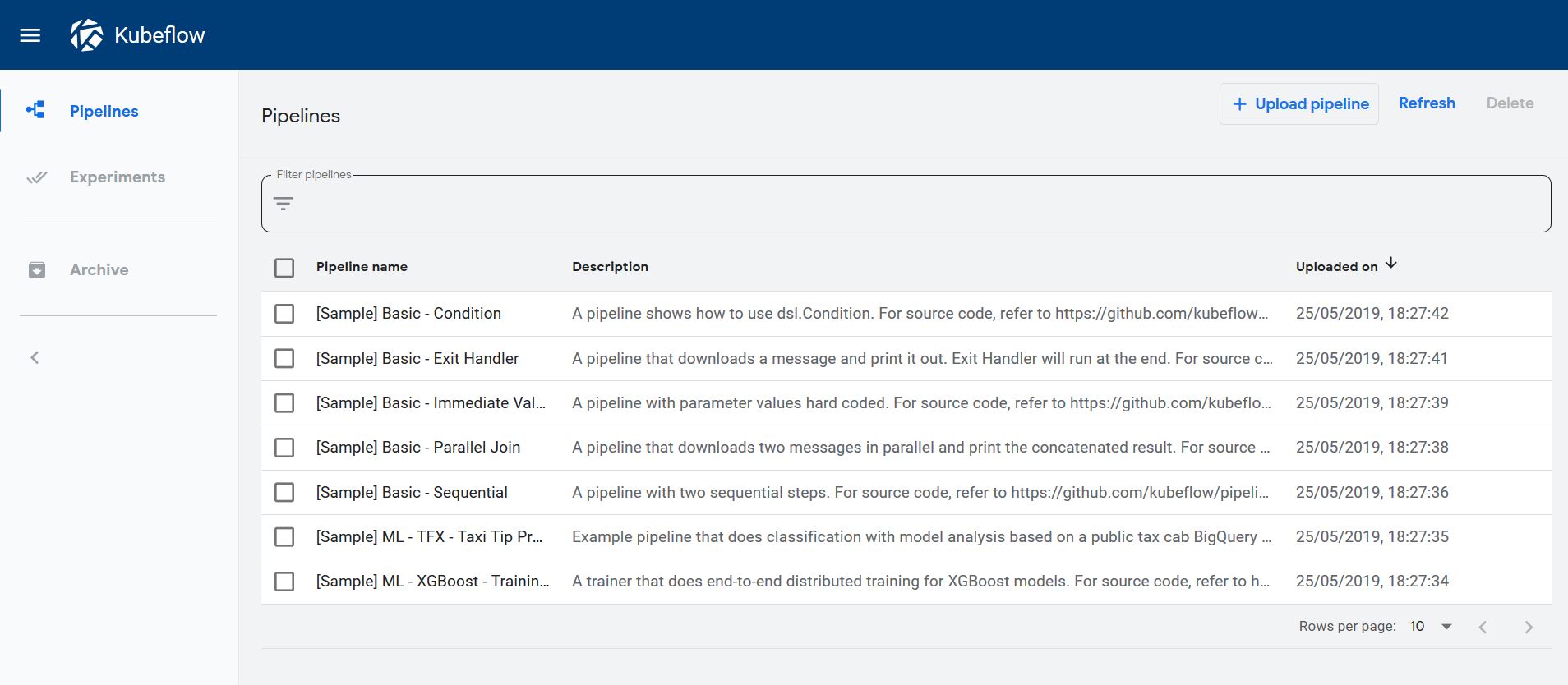This screenshot has width=1568, height=685.
Task: Check the ML - TFX Taxi Tip pipeline row
Action: [284, 537]
